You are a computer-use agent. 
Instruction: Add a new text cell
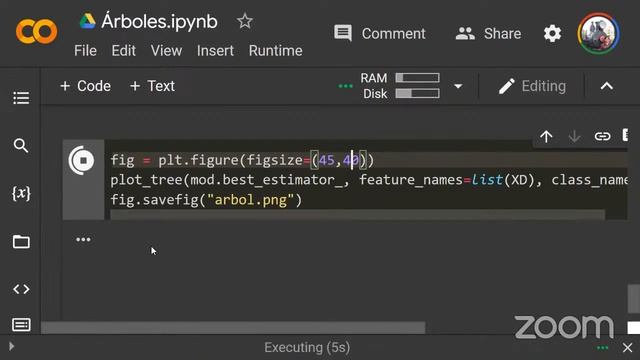tap(152, 86)
